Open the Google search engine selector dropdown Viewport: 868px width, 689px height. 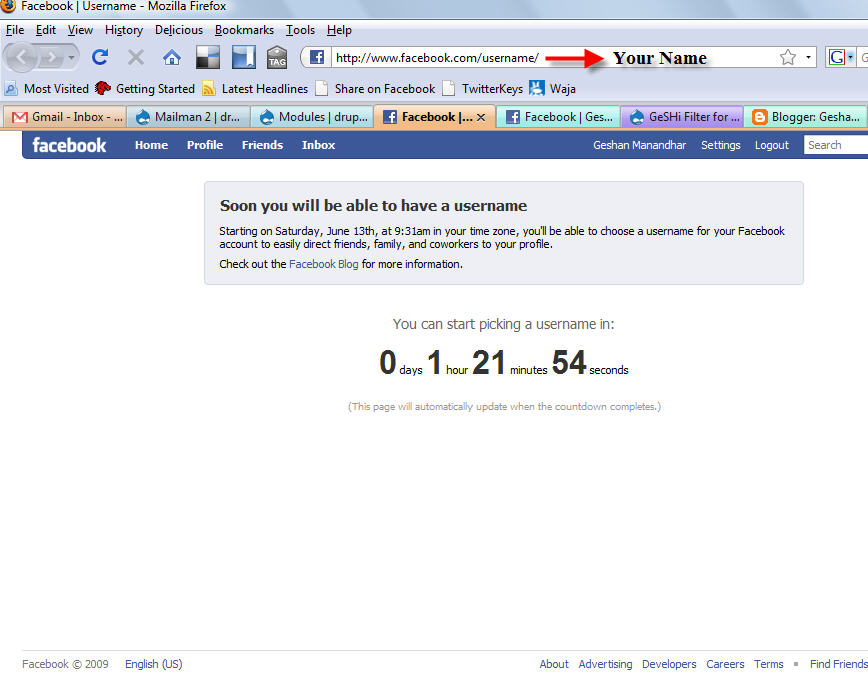(841, 57)
